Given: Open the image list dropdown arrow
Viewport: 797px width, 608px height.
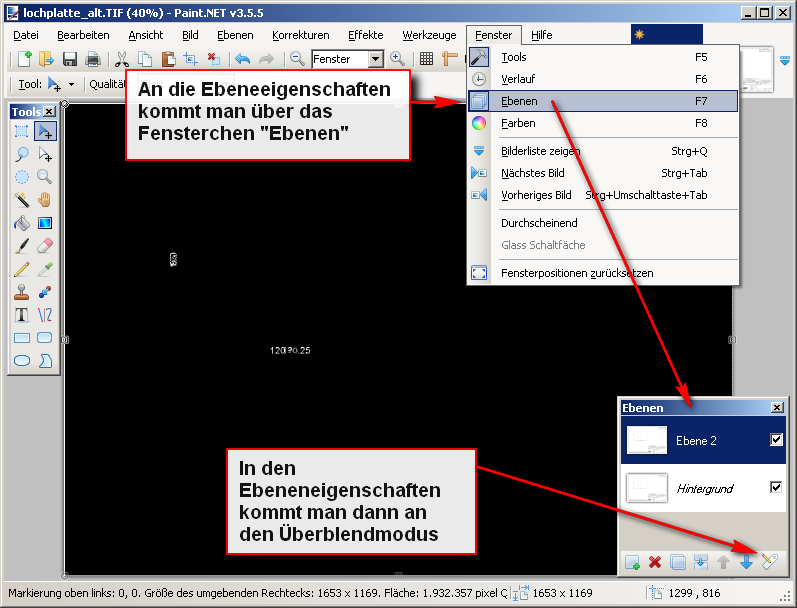Looking at the screenshot, I should coord(785,61).
